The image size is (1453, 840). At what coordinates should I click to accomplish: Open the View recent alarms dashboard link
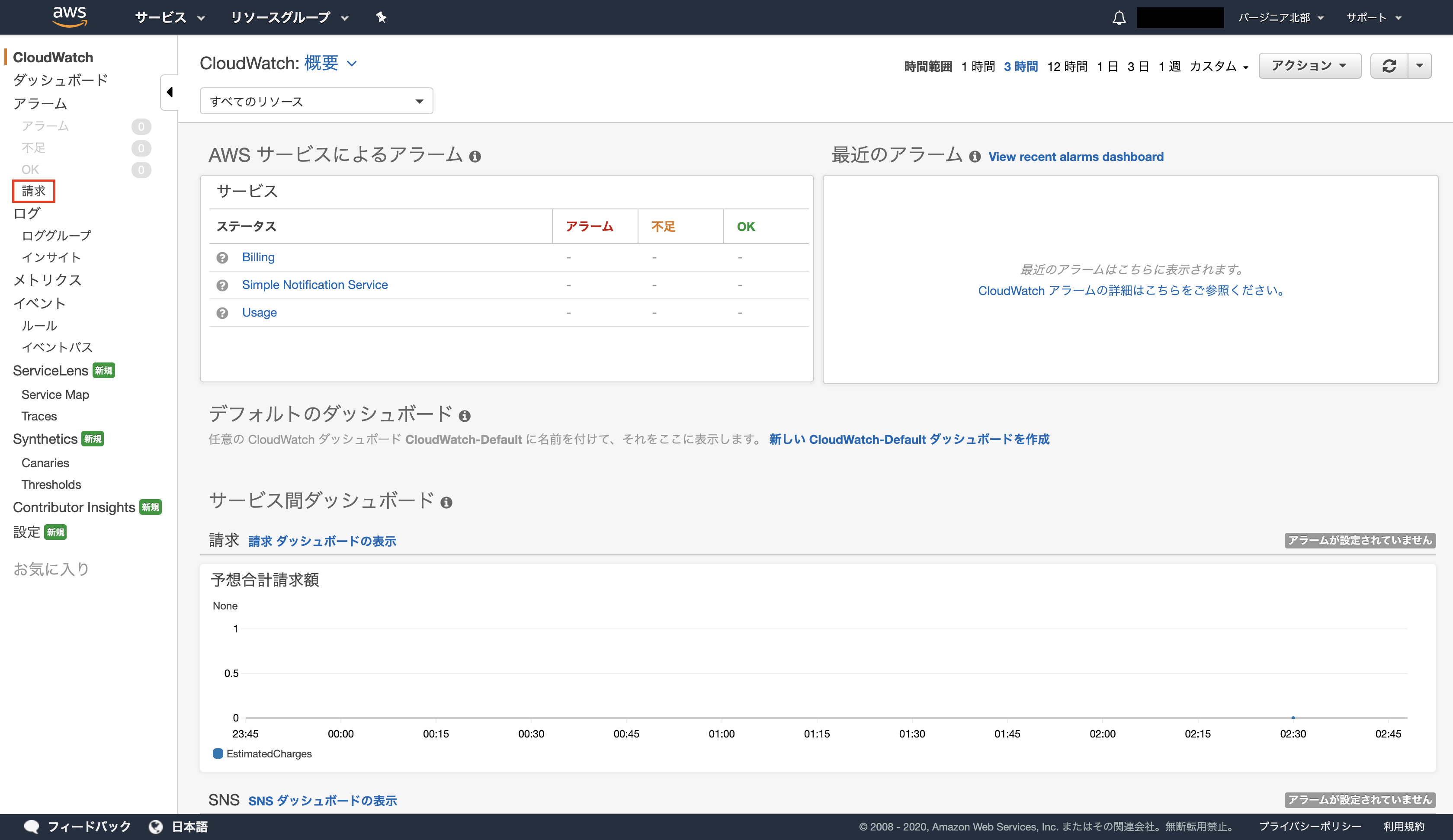click(1075, 156)
